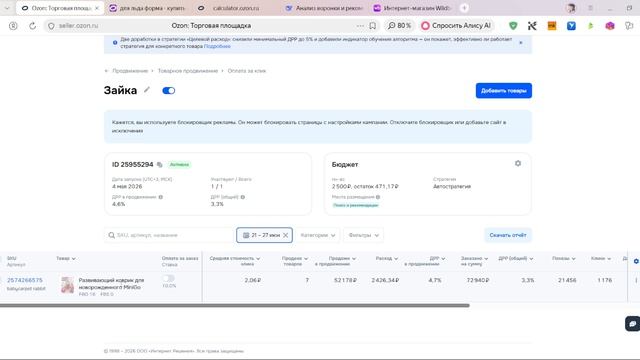Click the Добавить товары button
640x360 pixels.
pos(504,91)
